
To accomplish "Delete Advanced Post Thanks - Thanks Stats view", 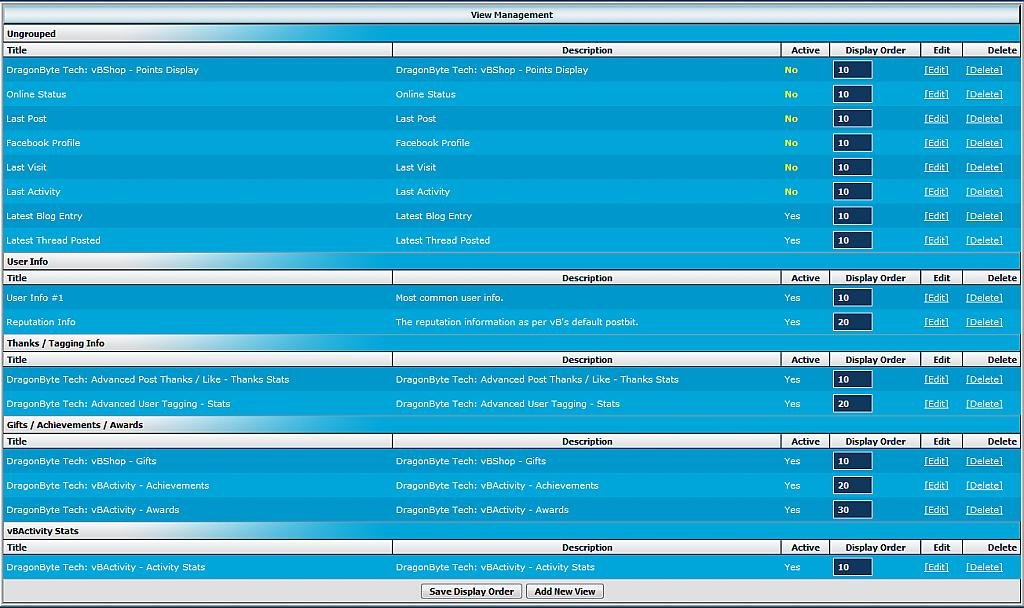I will [984, 379].
